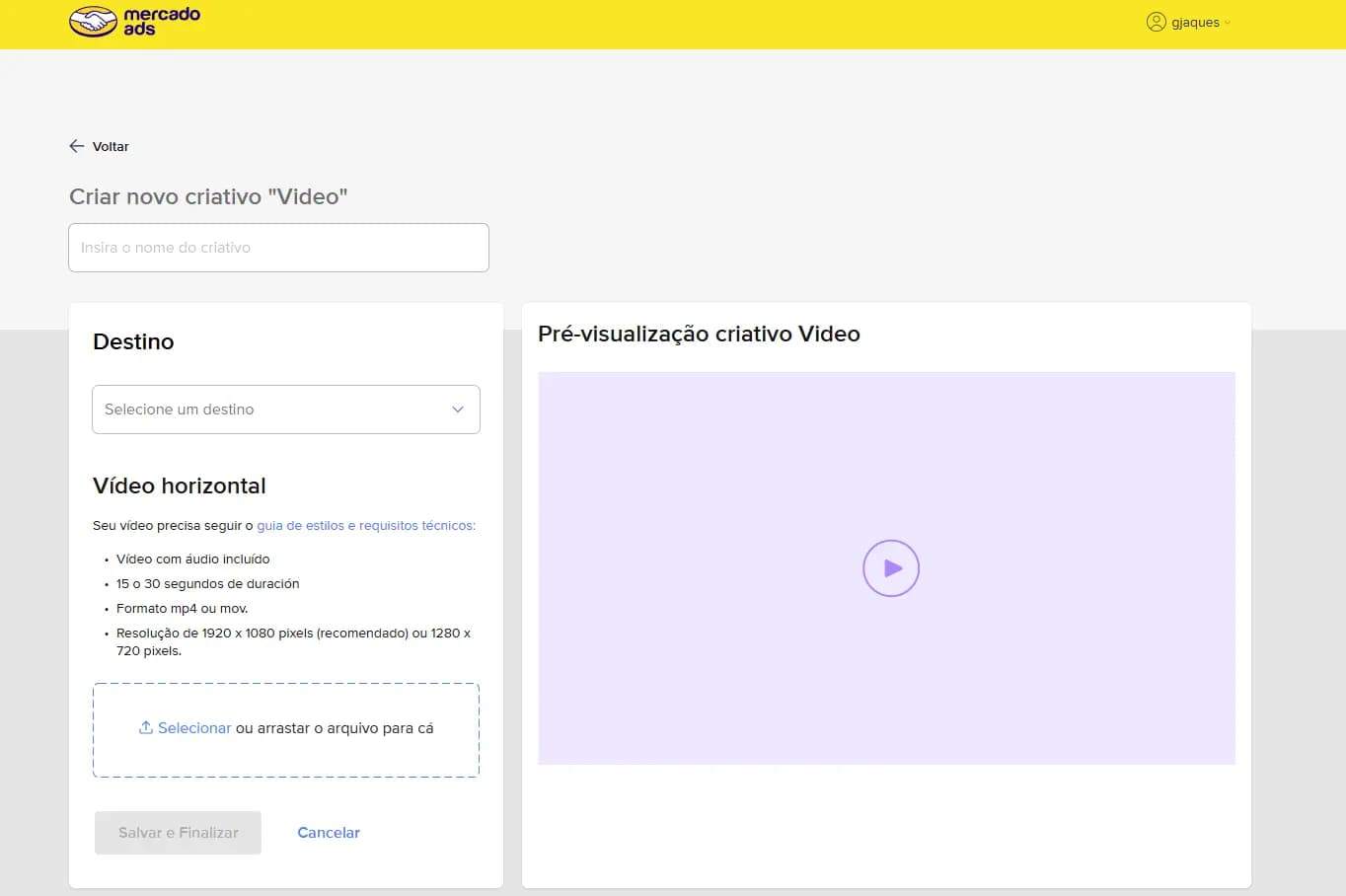The image size is (1346, 896).
Task: Click the user profile avatar icon
Action: (1157, 22)
